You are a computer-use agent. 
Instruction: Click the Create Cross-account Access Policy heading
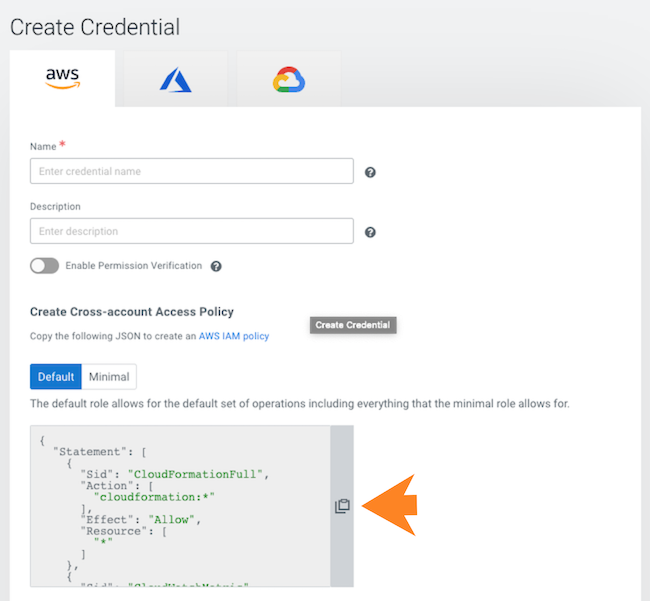(x=131, y=312)
